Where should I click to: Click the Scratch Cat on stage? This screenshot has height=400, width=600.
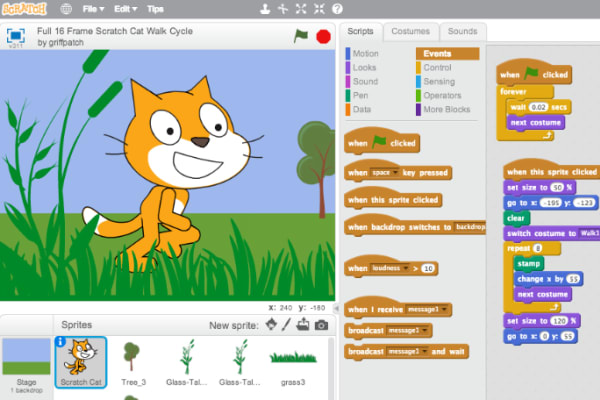point(172,172)
